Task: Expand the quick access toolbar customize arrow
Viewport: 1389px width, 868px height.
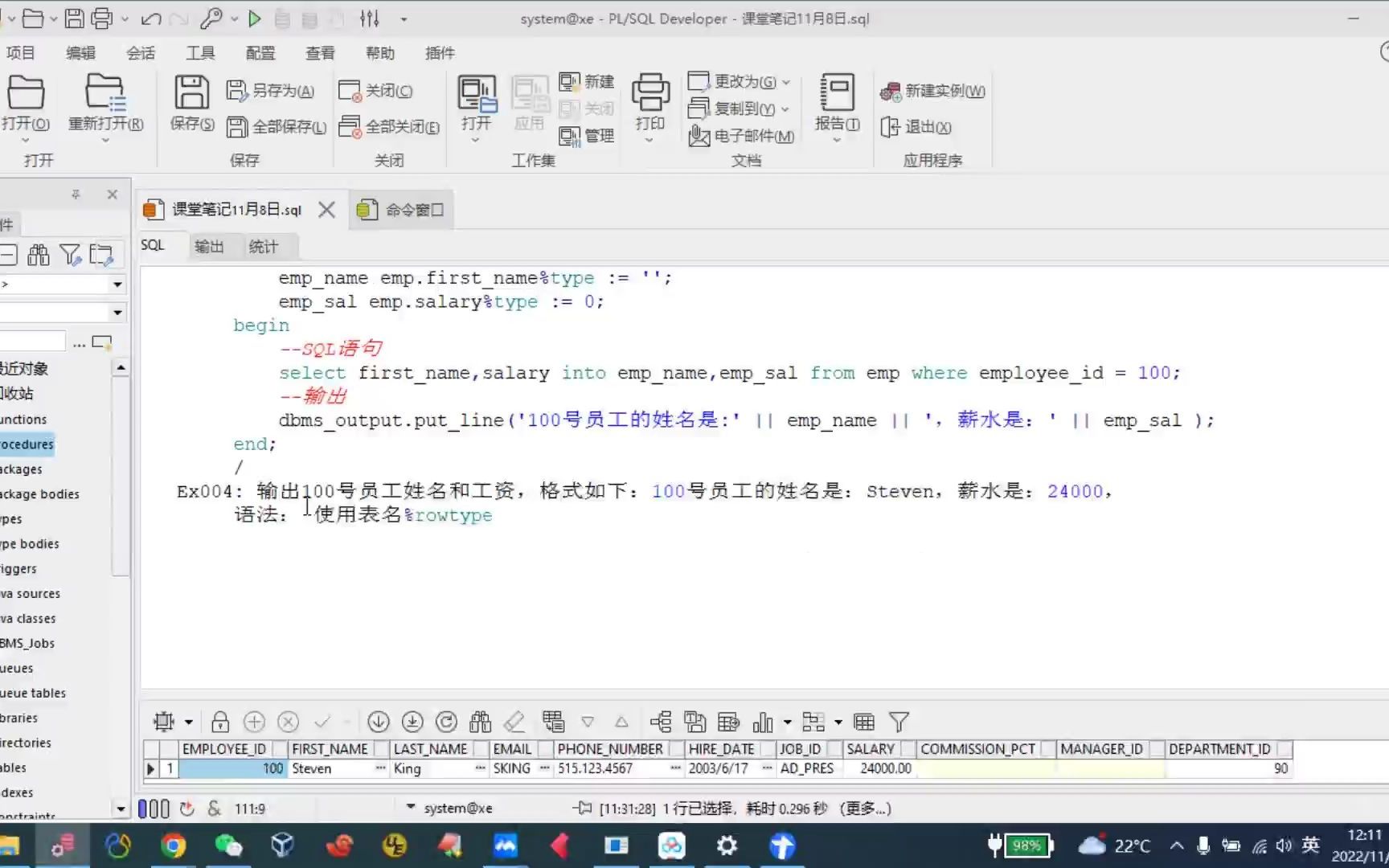Action: (x=404, y=18)
